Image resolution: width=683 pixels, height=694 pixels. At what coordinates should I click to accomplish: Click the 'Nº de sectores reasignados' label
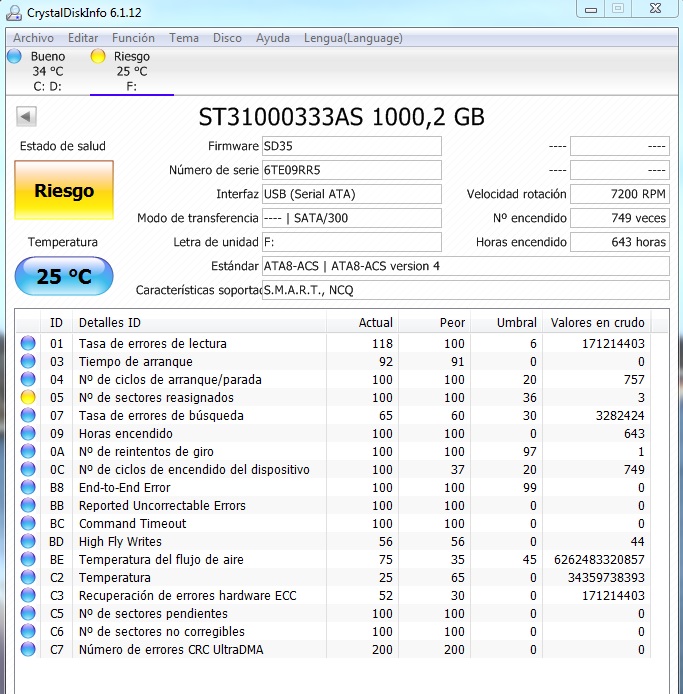(x=156, y=397)
